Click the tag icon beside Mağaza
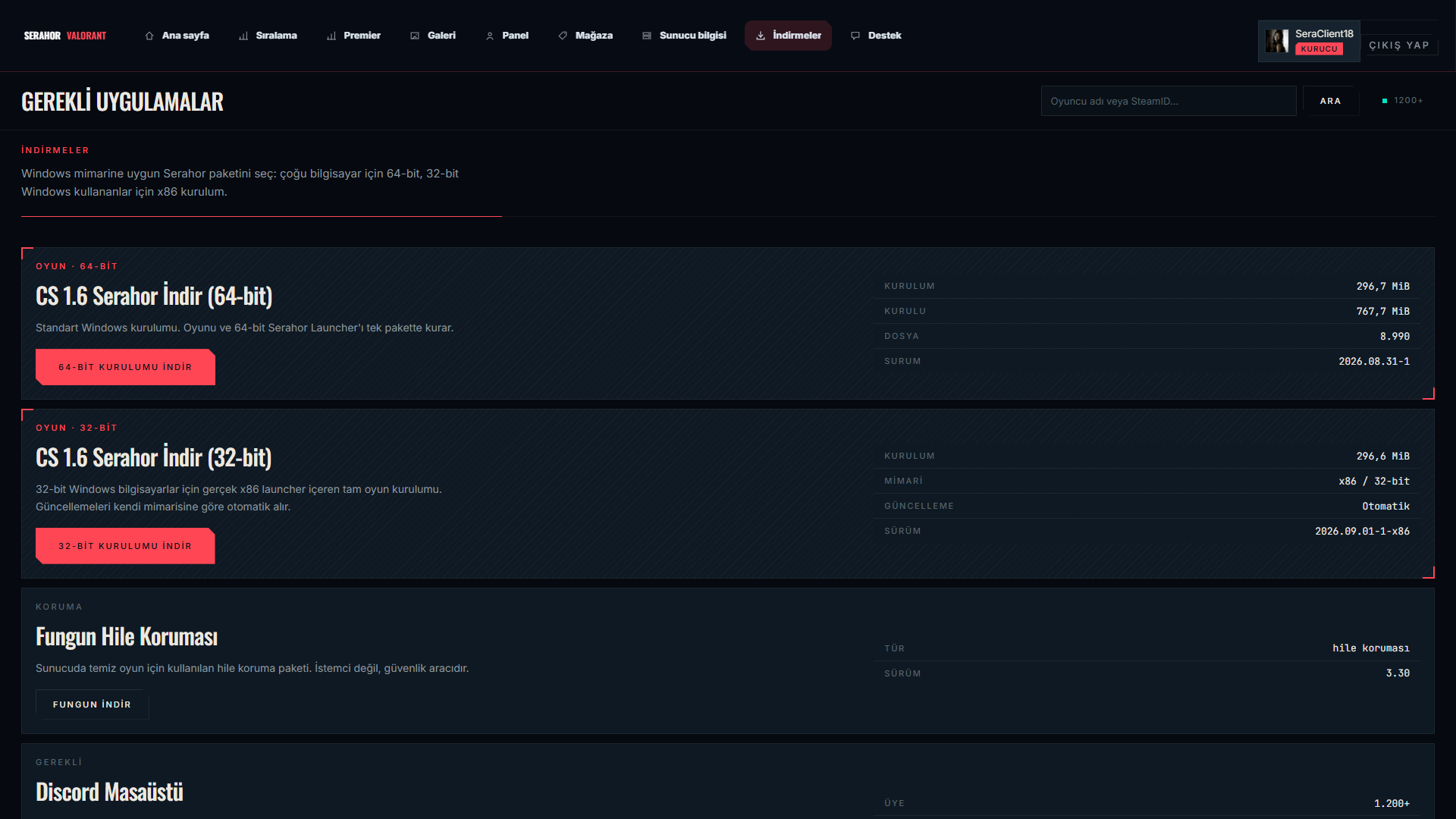Screen dimensions: 1456x819 pos(563,36)
